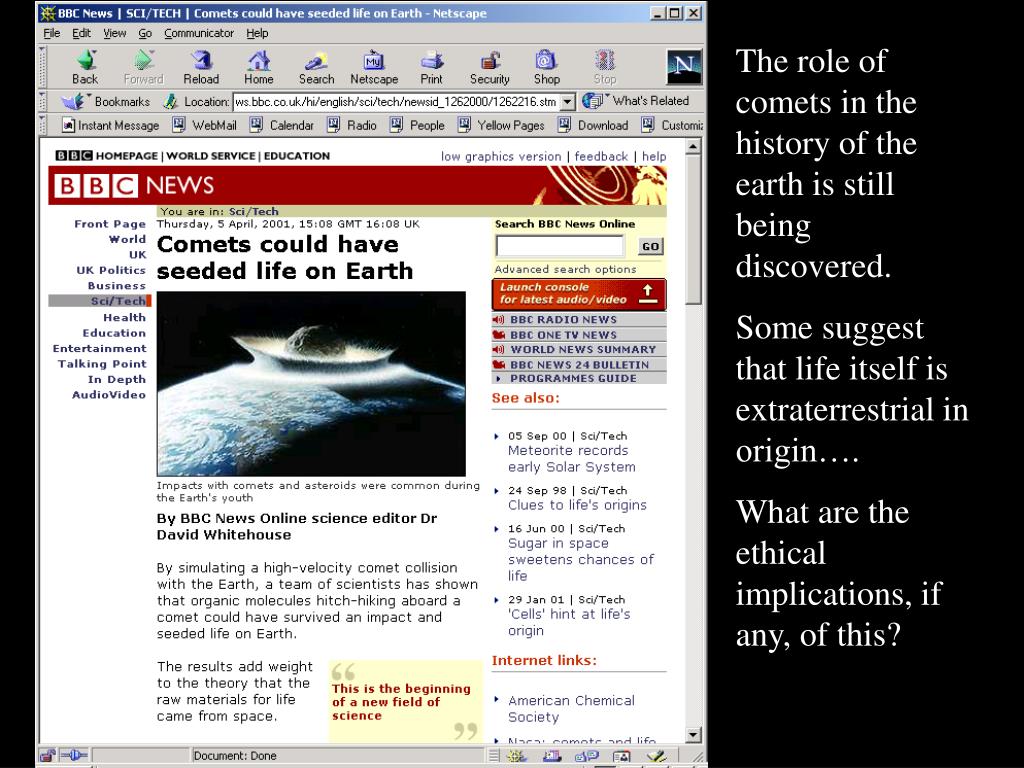Open 'Meteorite records early Solar System' link
Image resolution: width=1024 pixels, height=768 pixels.
571,458
